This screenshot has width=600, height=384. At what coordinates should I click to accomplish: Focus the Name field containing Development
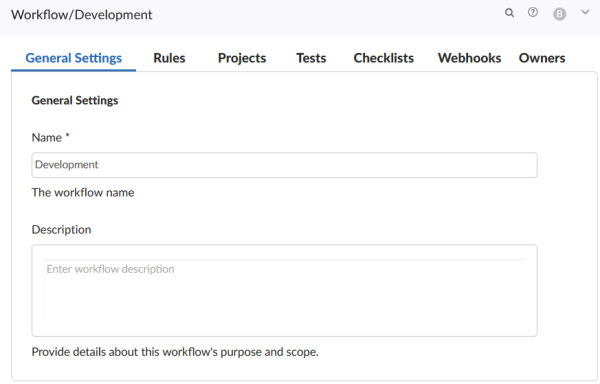click(284, 165)
